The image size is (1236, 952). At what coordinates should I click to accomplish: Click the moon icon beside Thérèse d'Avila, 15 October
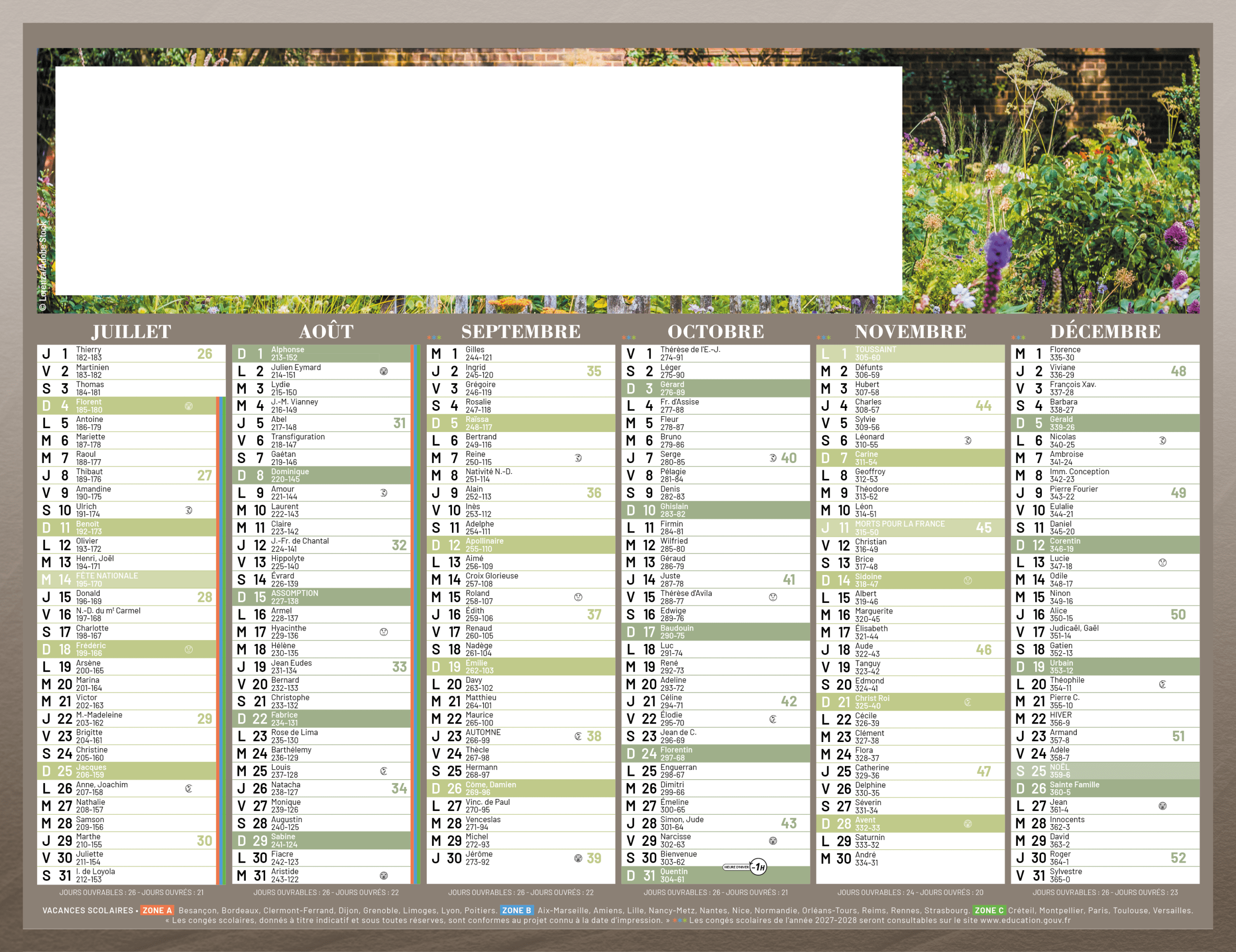pyautogui.click(x=773, y=597)
